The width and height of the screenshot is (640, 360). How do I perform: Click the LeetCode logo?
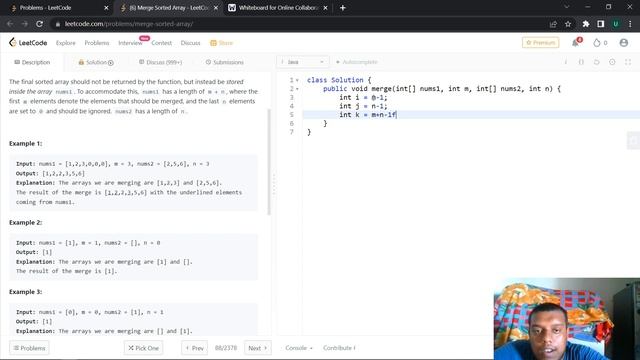(28, 42)
